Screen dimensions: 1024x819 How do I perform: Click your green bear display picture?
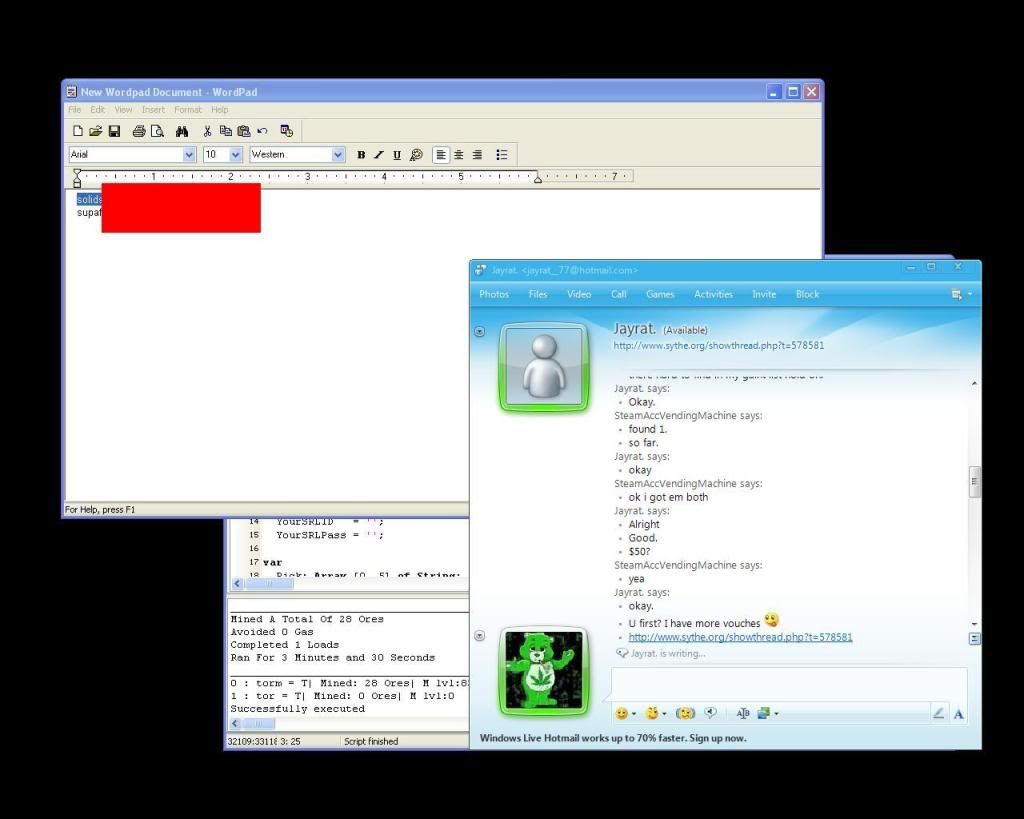tap(544, 672)
